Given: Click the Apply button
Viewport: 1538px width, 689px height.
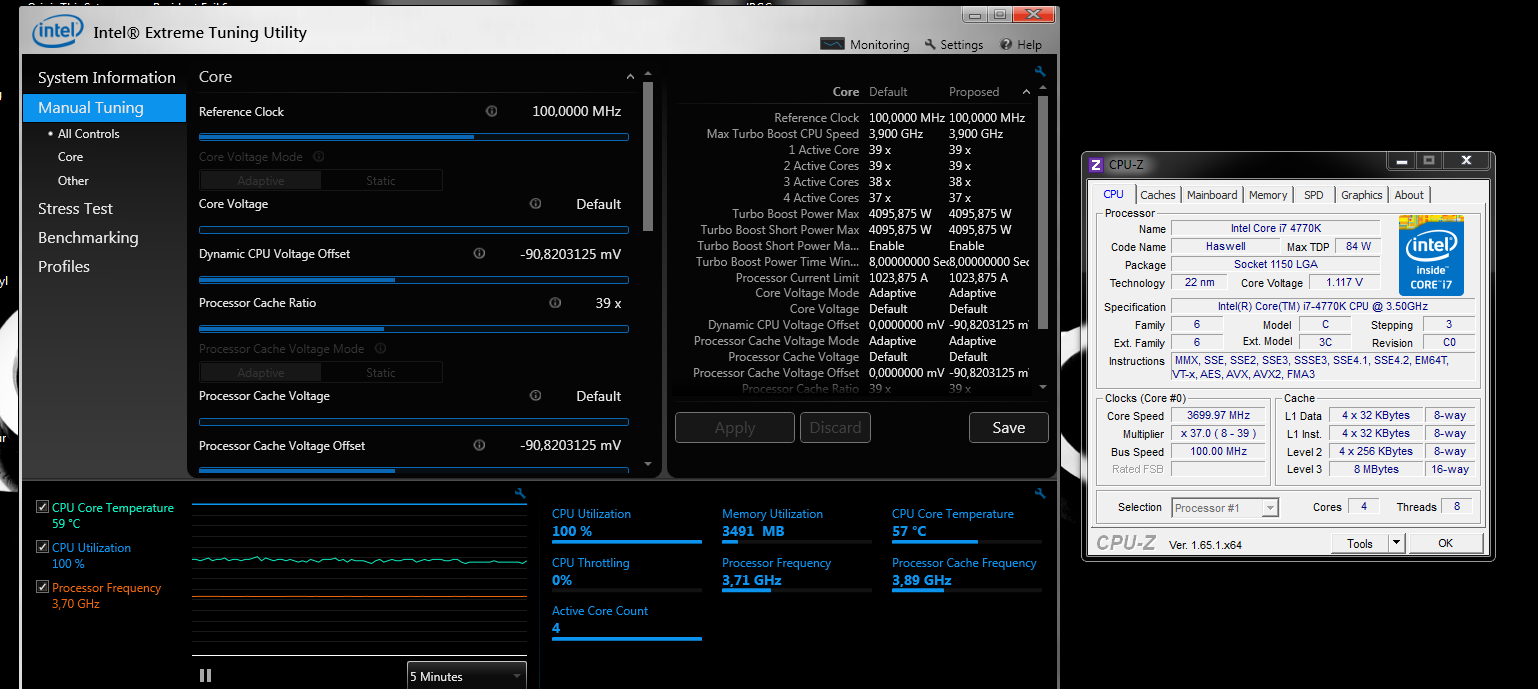Looking at the screenshot, I should coord(735,427).
